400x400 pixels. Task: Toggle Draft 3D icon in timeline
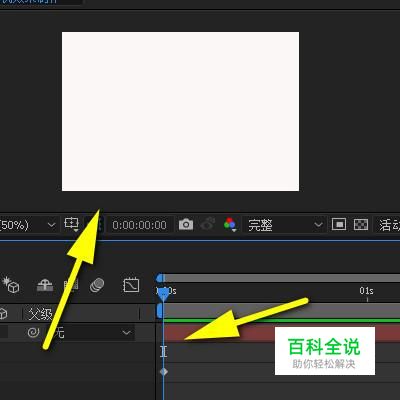click(x=11, y=285)
